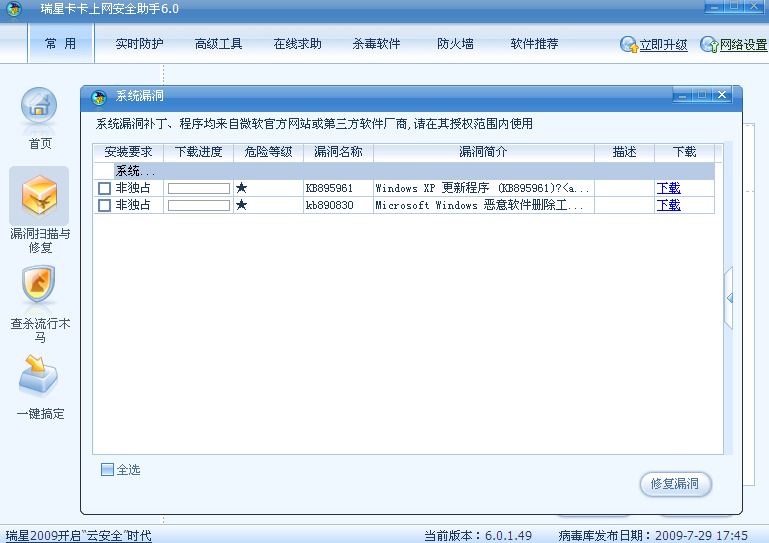Screen dimensions: 769x543
Task: Check the KB895961 row checkbox
Action: point(104,188)
